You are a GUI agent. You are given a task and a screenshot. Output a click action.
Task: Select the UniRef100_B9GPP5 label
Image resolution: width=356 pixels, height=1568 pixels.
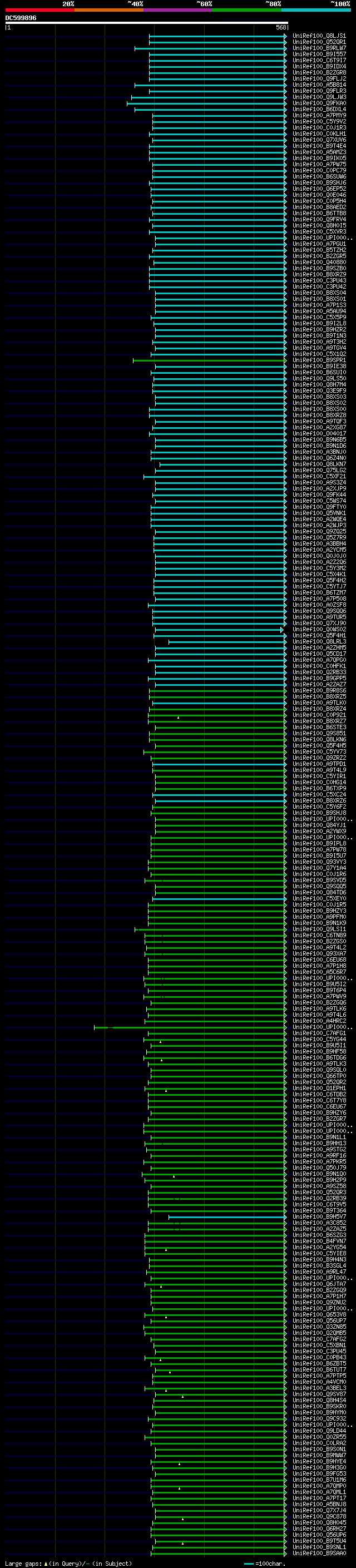[319, 678]
